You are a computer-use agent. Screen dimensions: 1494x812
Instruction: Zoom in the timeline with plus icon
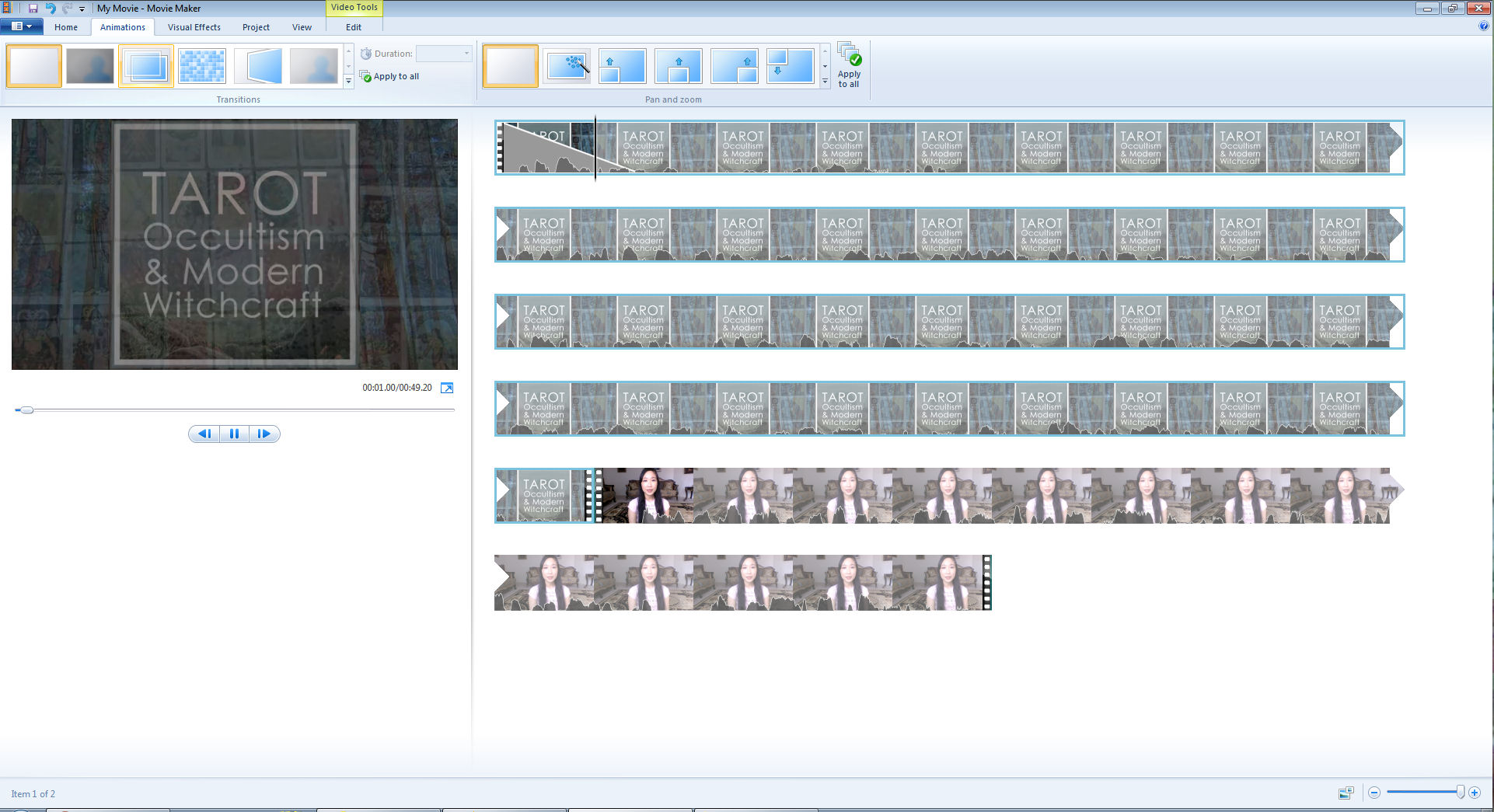coord(1475,793)
